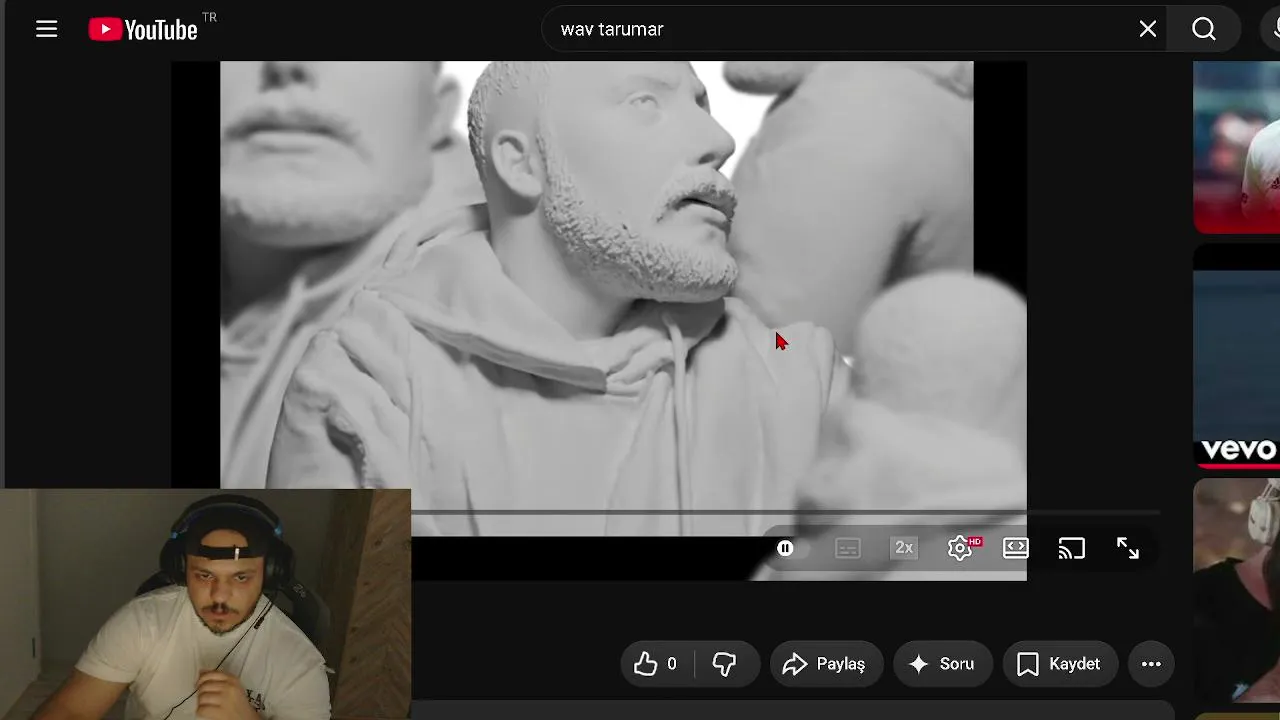This screenshot has height=720, width=1280.
Task: Like the video with the thumbs-up
Action: (x=656, y=664)
